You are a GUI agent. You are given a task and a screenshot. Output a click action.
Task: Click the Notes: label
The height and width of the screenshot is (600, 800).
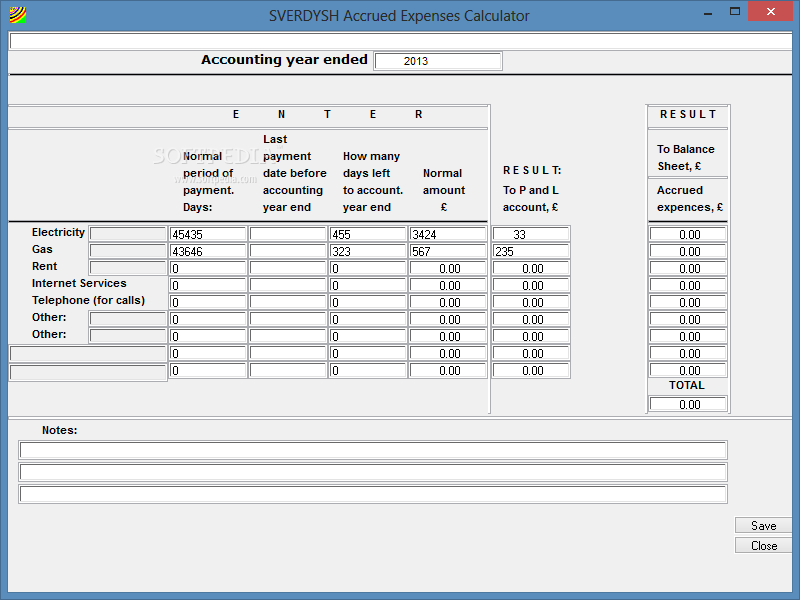point(60,430)
